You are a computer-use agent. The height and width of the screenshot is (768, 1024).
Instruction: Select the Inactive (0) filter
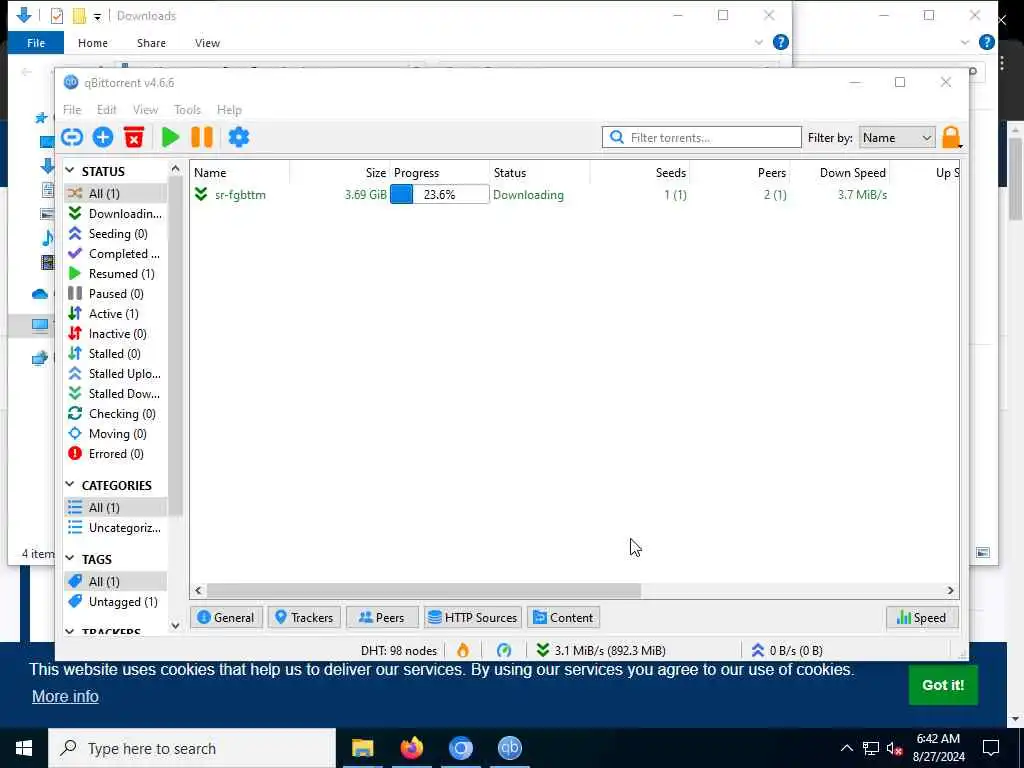(x=116, y=334)
